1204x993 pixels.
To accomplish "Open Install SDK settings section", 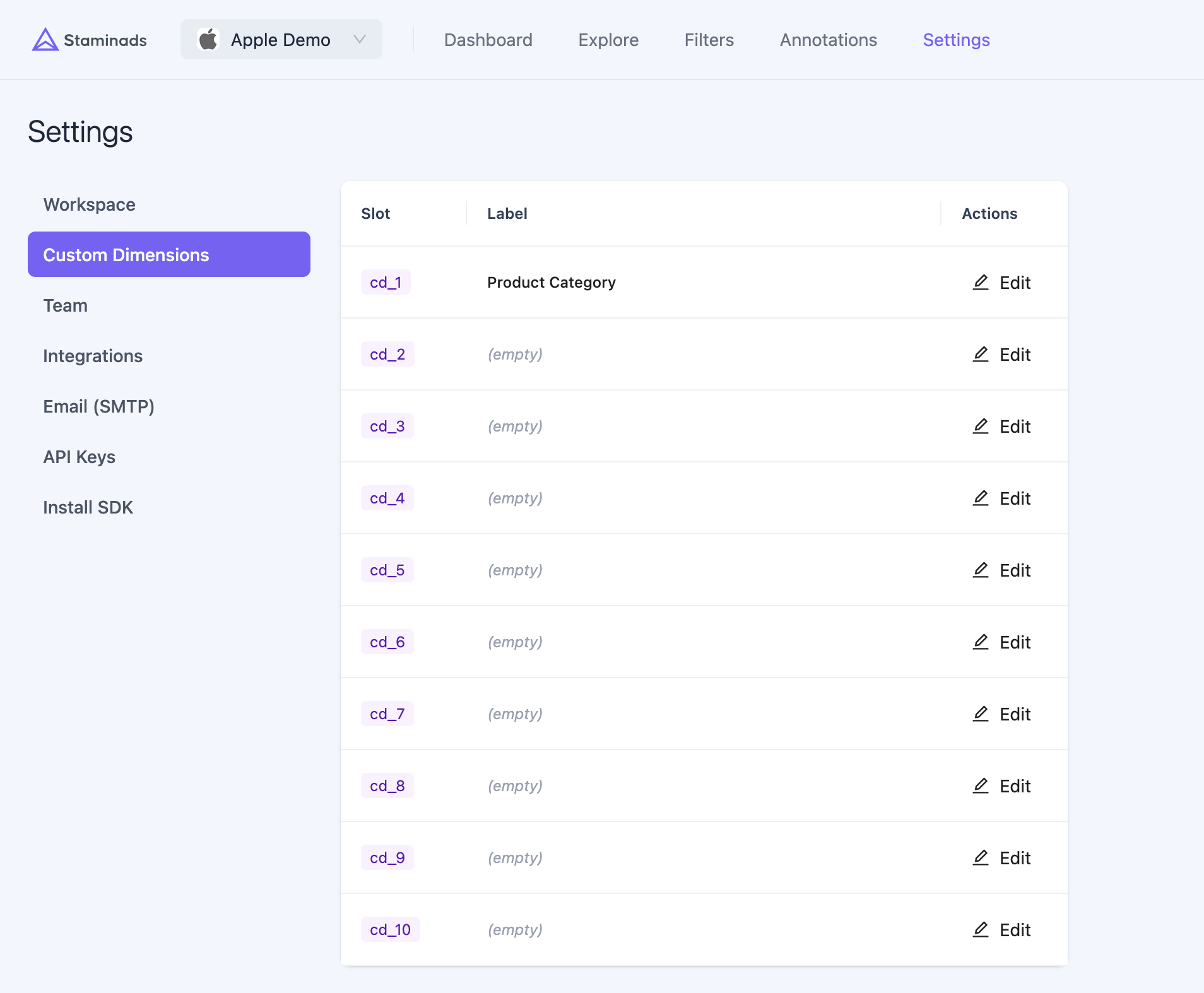I will tap(169, 507).
